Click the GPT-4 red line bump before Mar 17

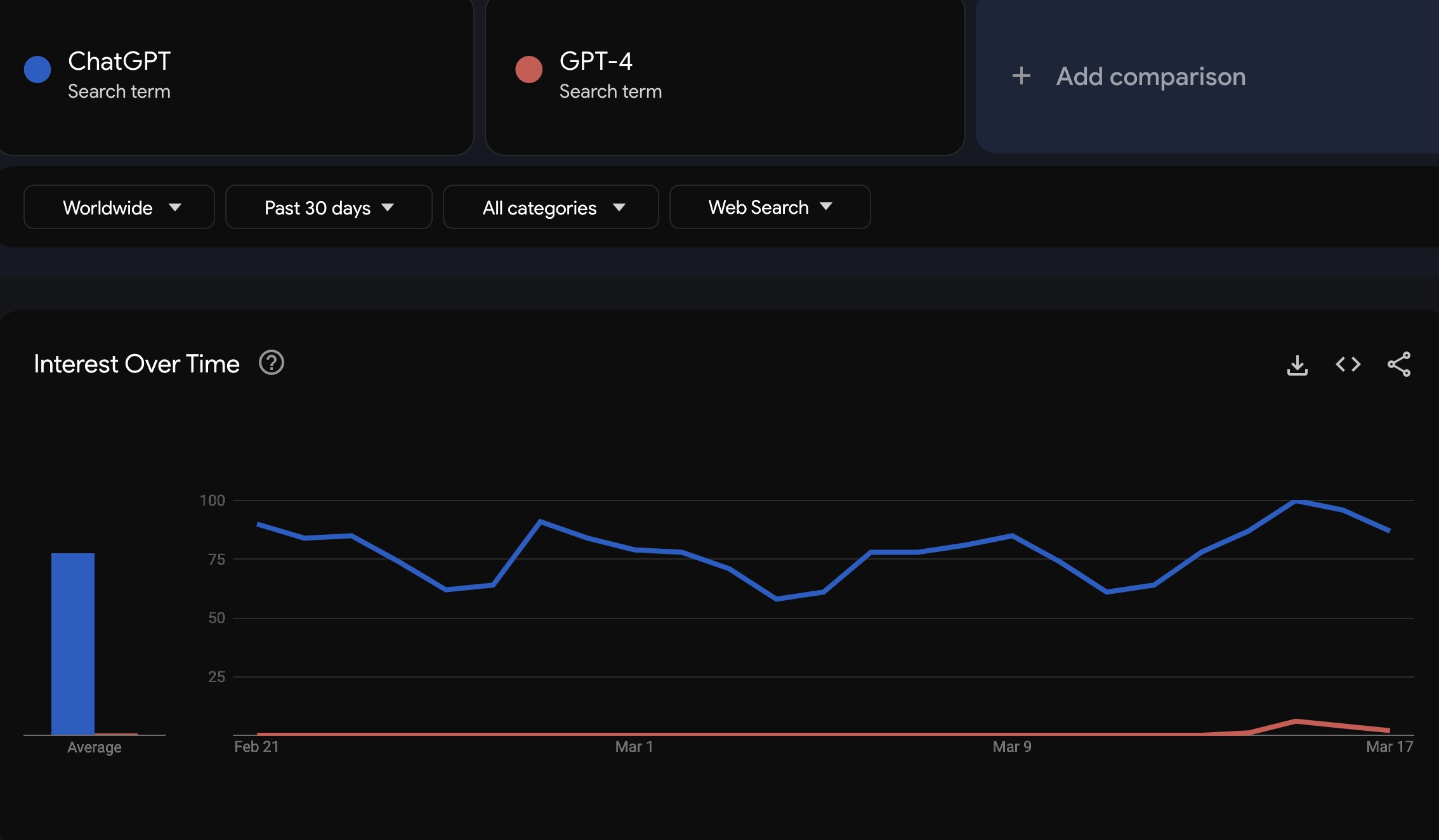(x=1296, y=721)
